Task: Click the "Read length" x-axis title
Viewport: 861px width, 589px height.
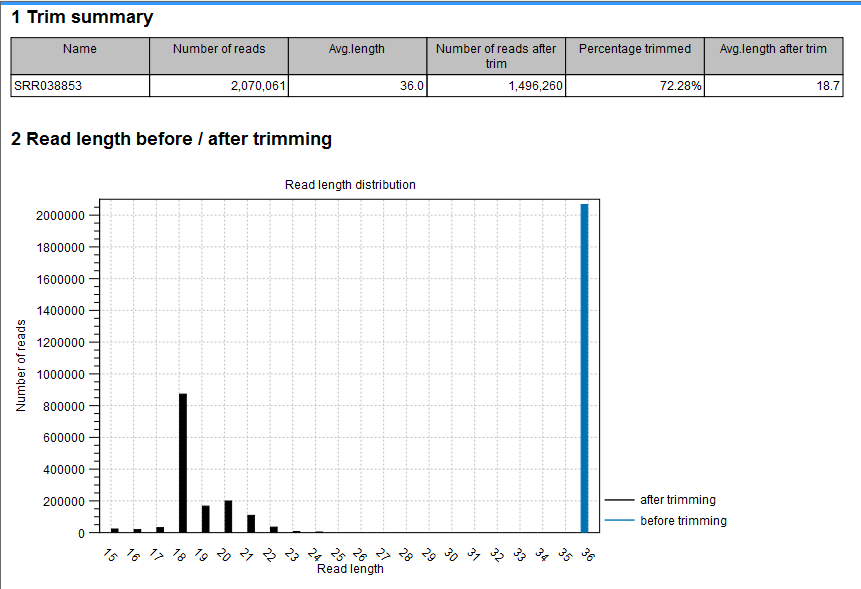Action: (x=349, y=569)
